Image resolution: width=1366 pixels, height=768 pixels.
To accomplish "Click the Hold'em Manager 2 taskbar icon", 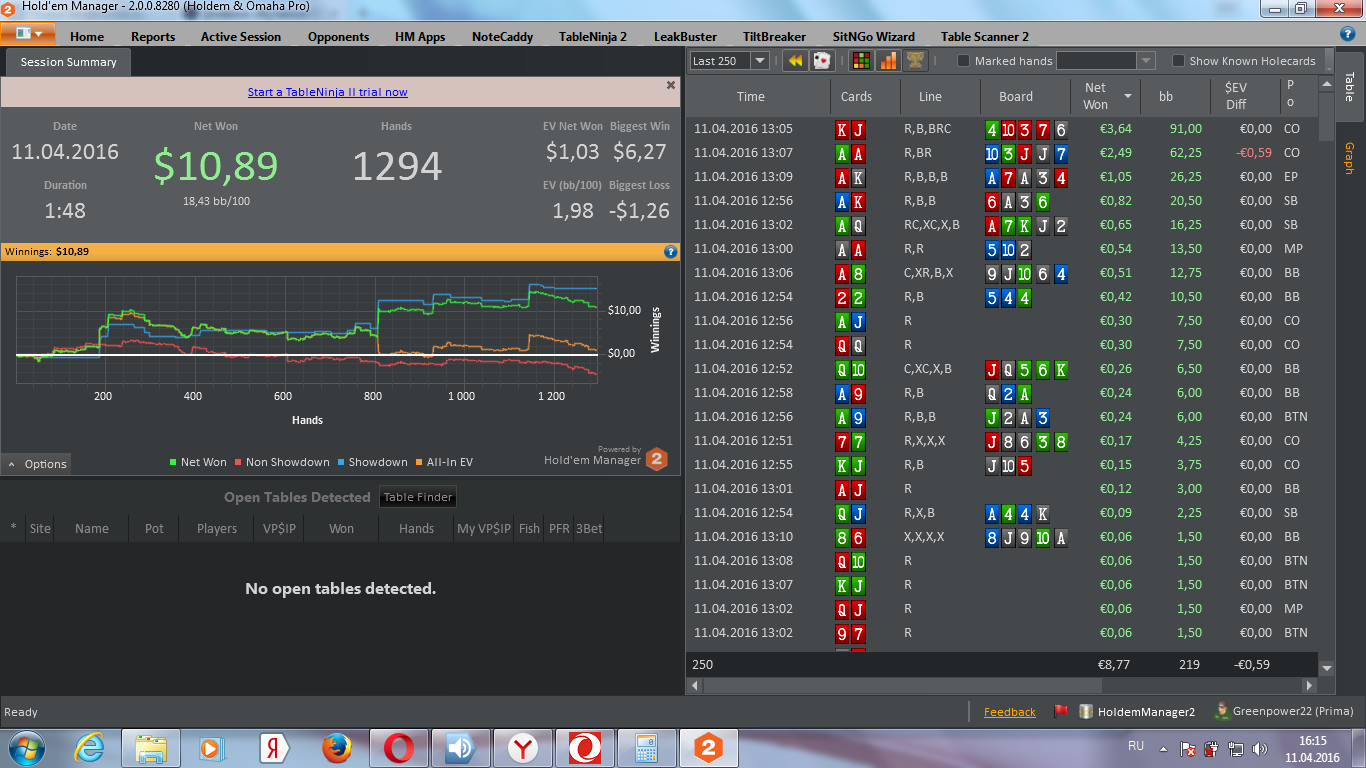I will [709, 748].
